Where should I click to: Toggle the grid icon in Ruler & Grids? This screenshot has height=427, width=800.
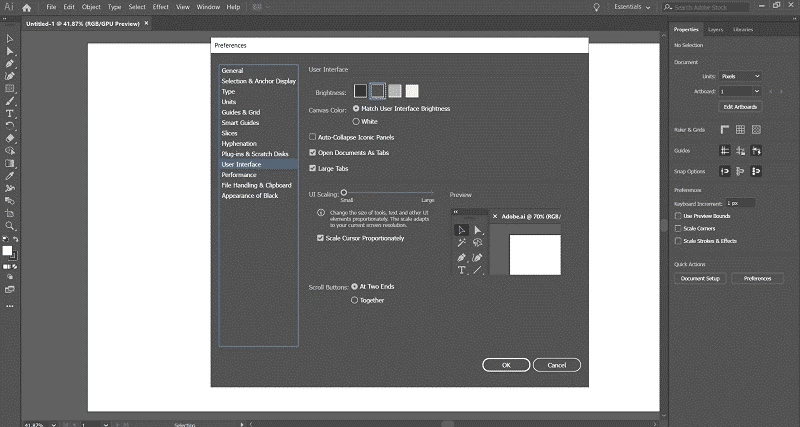[740, 129]
